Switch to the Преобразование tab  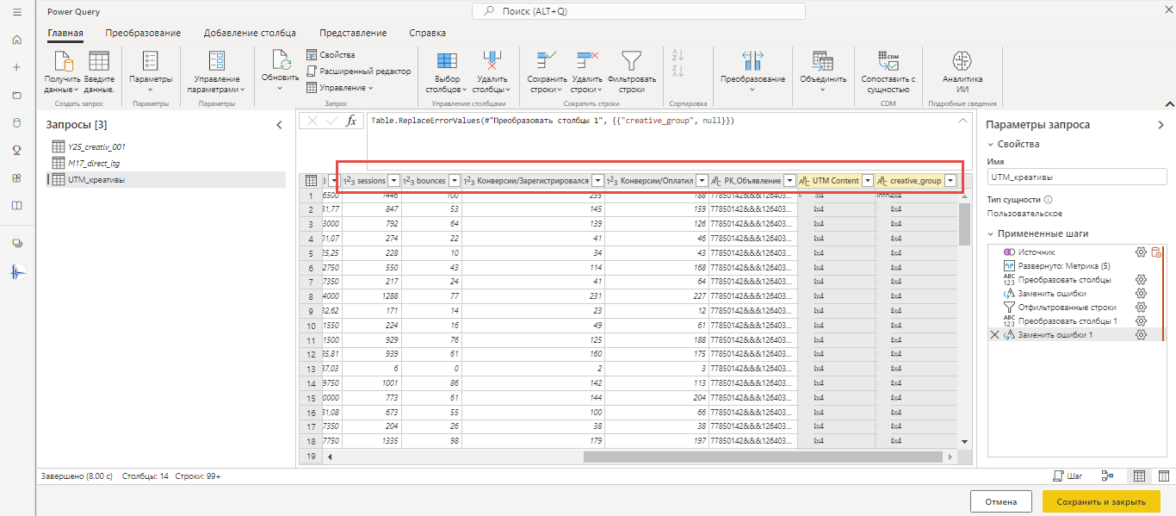coord(143,33)
